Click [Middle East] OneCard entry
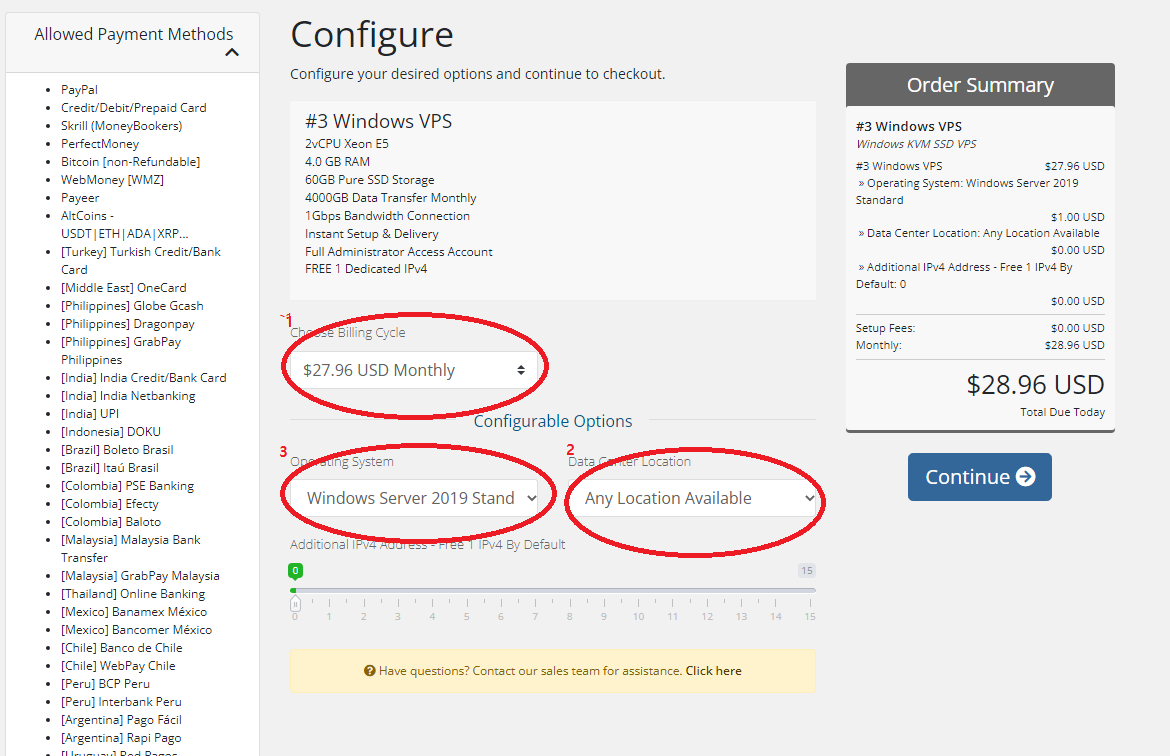1170x756 pixels. click(124, 287)
